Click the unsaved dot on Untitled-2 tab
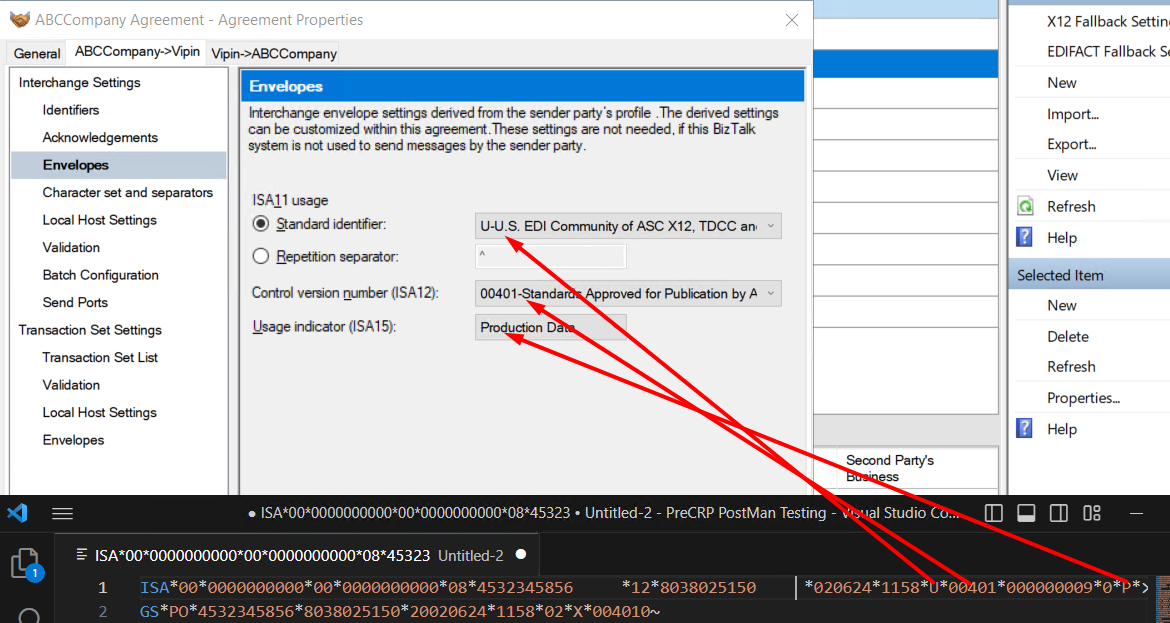Viewport: 1170px width, 623px height. [521, 554]
